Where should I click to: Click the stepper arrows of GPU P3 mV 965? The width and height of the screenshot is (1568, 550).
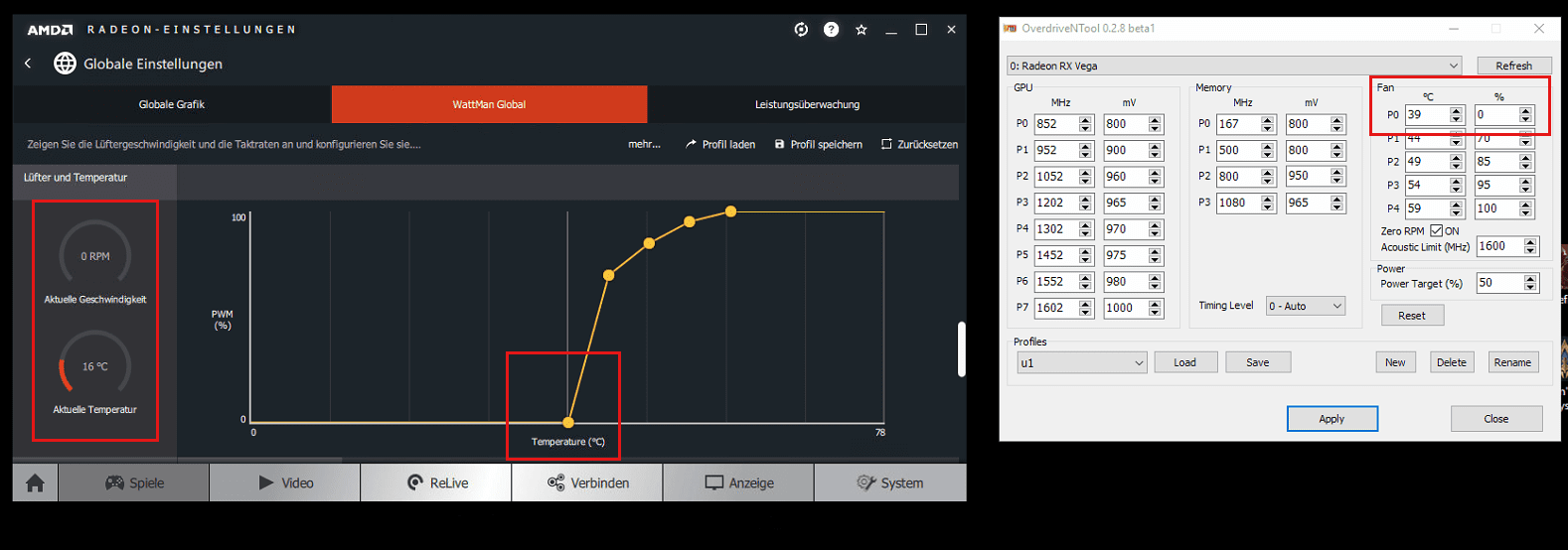(x=1155, y=203)
